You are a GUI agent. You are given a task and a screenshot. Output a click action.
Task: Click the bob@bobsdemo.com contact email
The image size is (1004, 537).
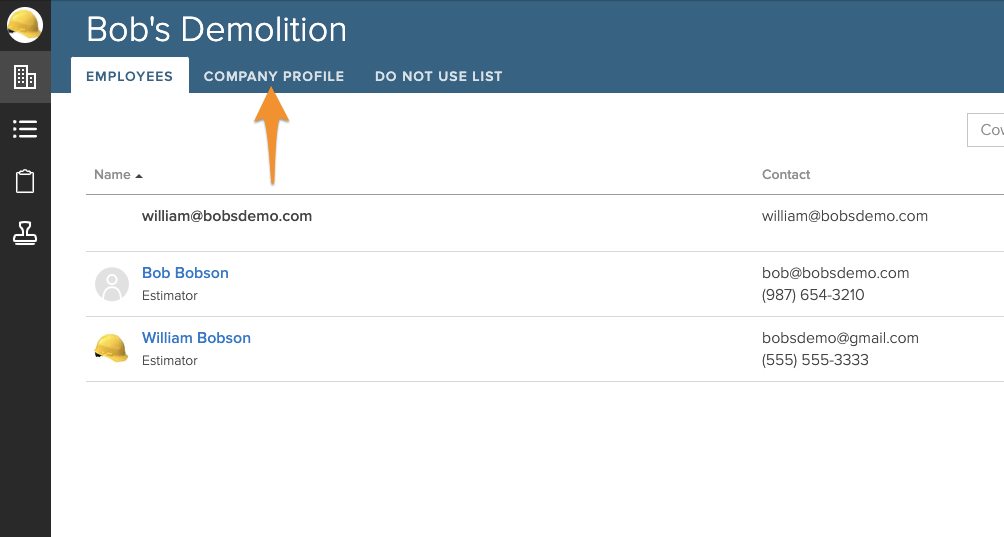[835, 273]
